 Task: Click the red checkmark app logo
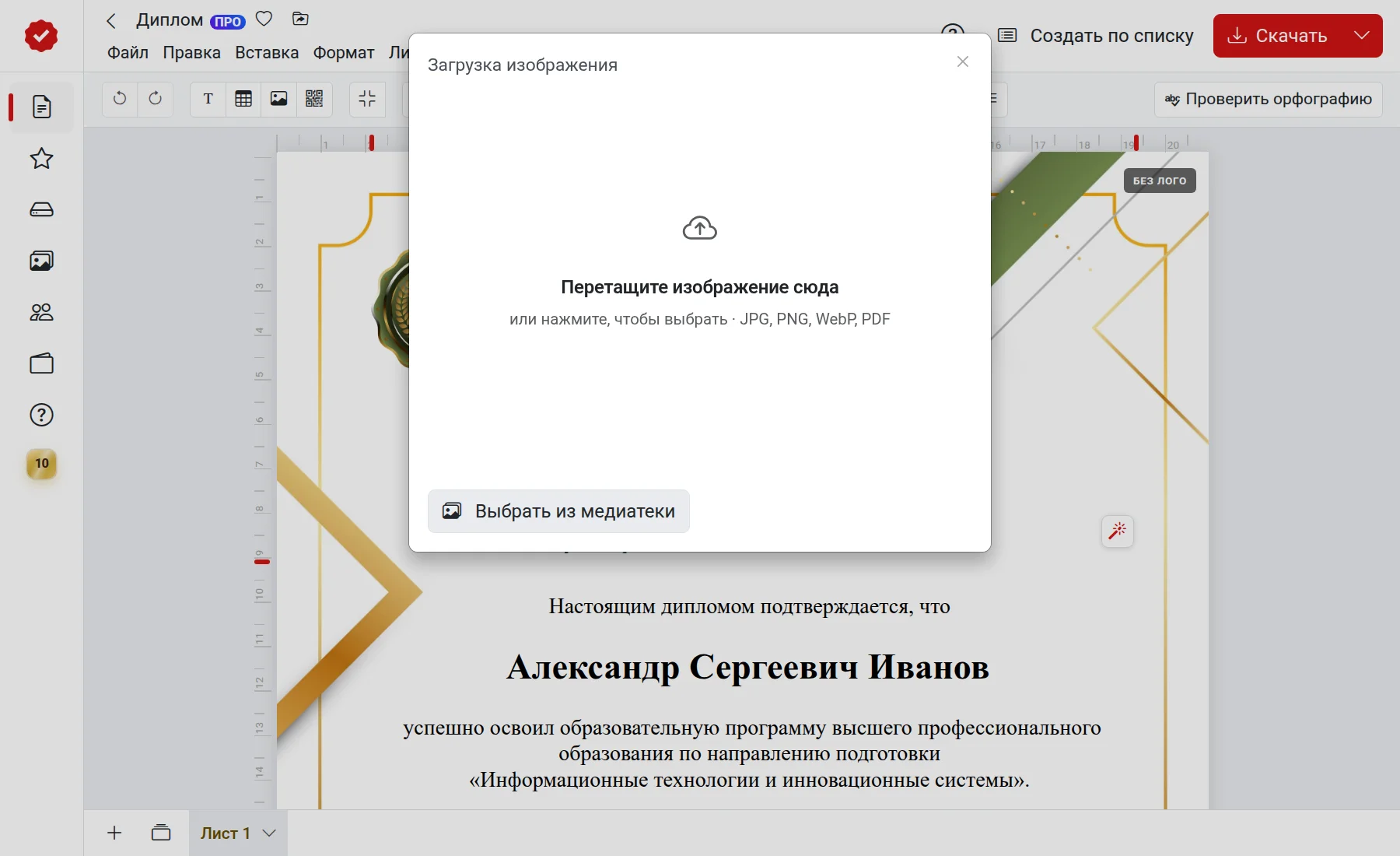(41, 36)
